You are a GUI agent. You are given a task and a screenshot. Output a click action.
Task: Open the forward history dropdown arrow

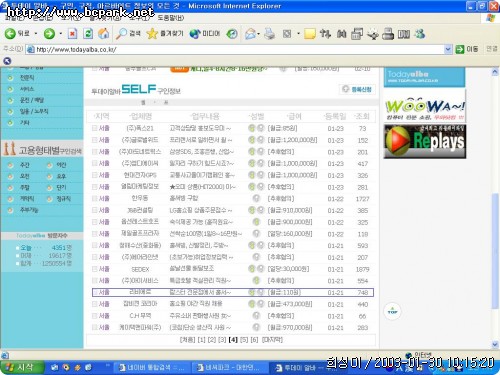(60, 34)
